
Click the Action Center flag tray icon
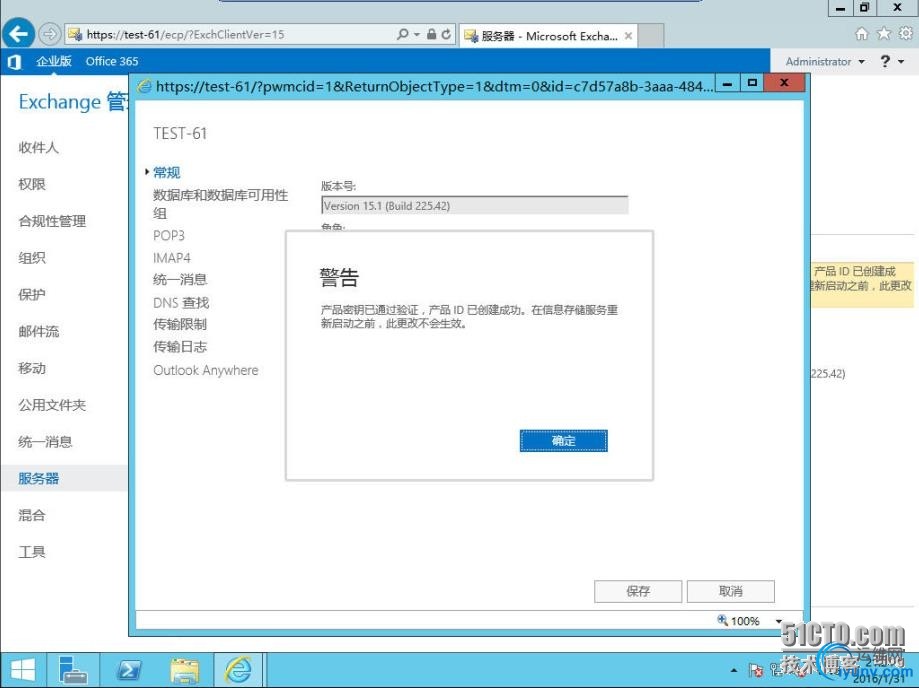[756, 670]
